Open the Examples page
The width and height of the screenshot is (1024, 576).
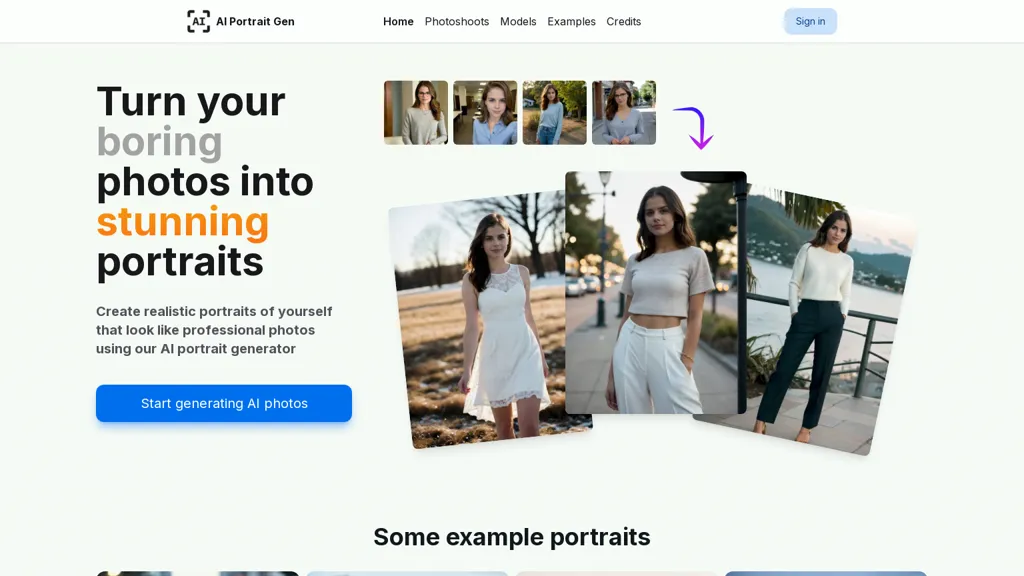tap(571, 21)
